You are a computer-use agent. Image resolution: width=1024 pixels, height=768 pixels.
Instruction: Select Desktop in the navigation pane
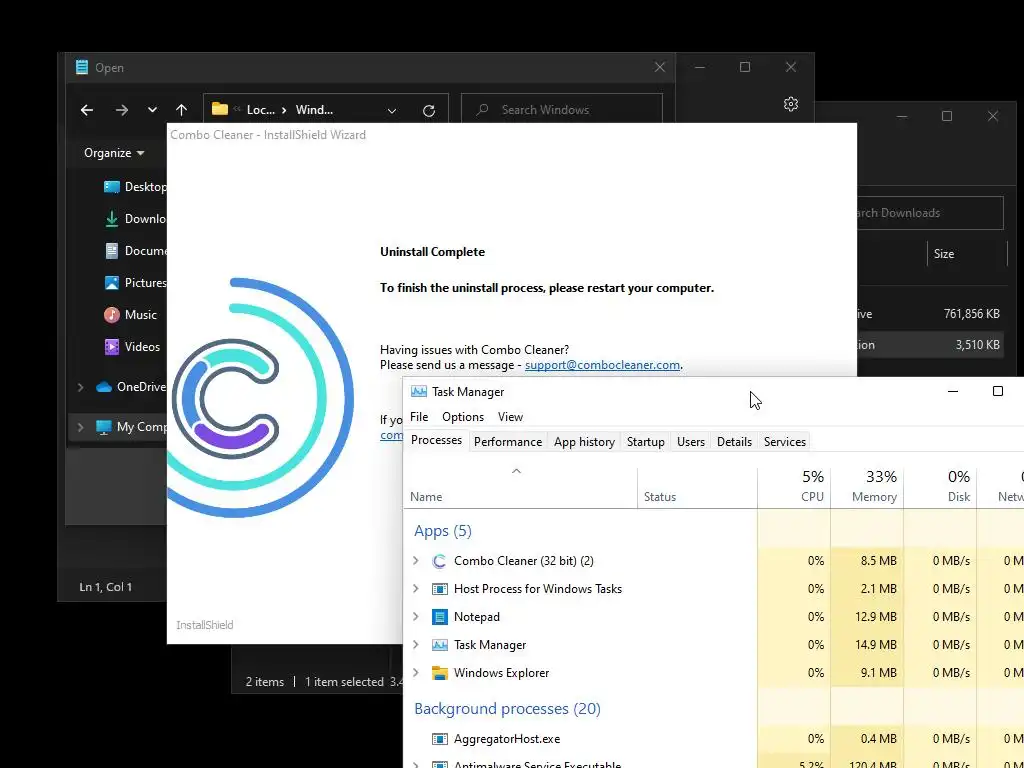135,187
